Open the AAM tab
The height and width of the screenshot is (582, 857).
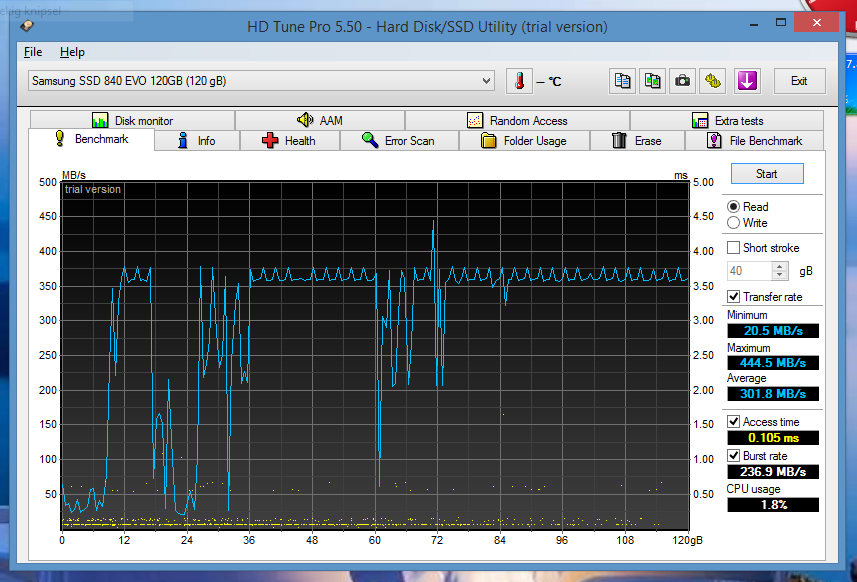(320, 120)
